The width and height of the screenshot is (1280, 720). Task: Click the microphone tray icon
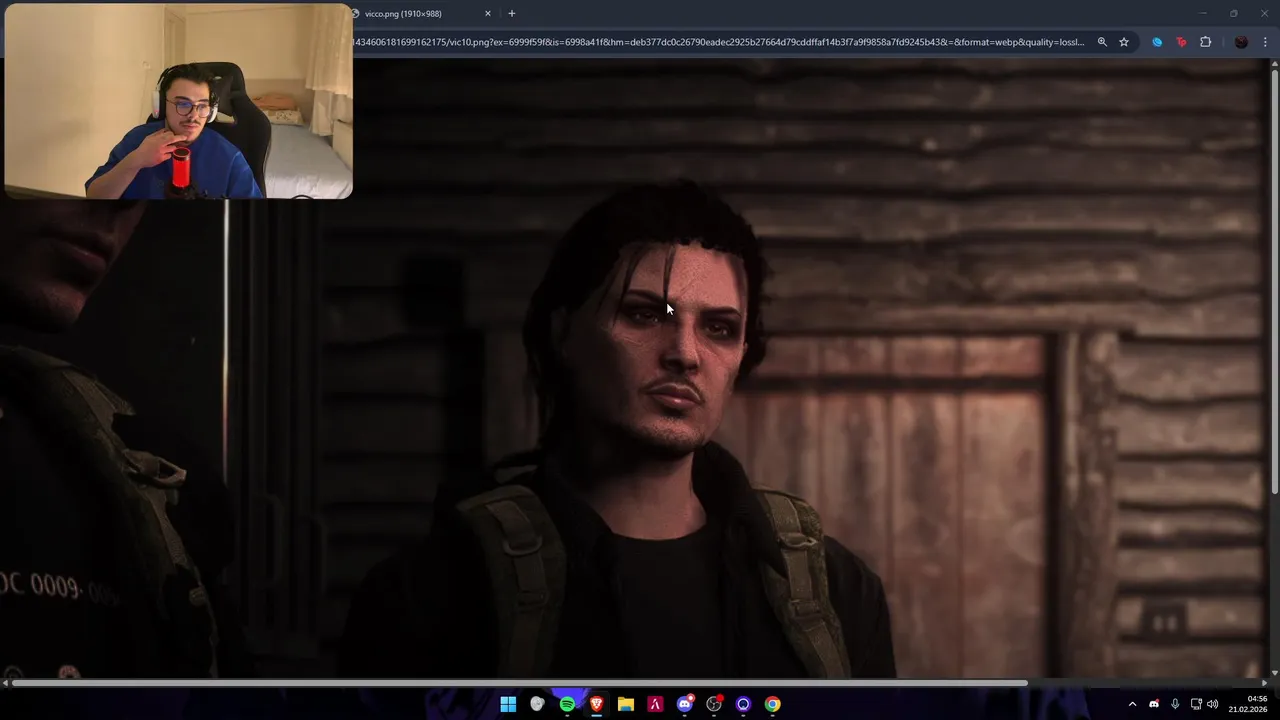tap(1175, 704)
